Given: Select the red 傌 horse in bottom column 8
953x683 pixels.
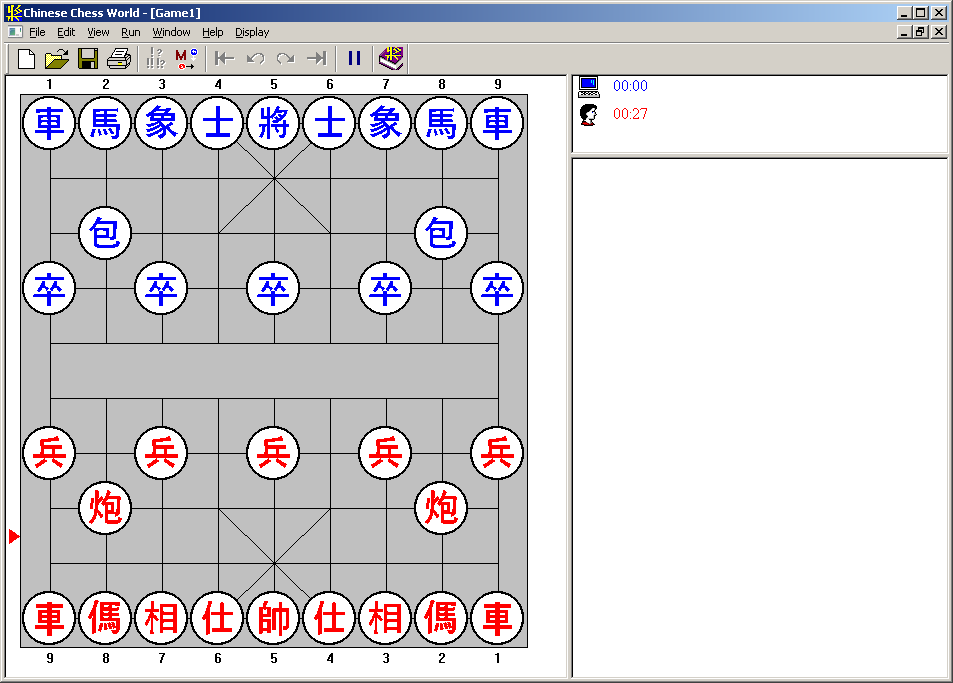Looking at the screenshot, I should click(105, 618).
